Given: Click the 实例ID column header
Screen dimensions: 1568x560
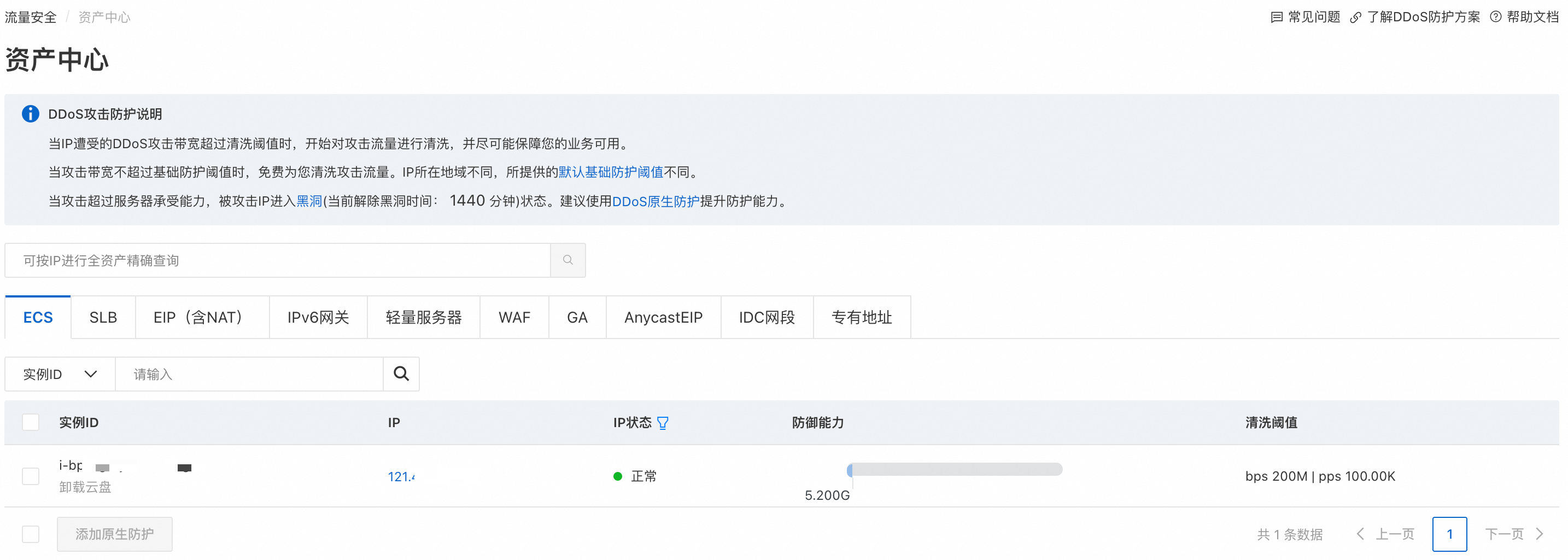Looking at the screenshot, I should [79, 422].
